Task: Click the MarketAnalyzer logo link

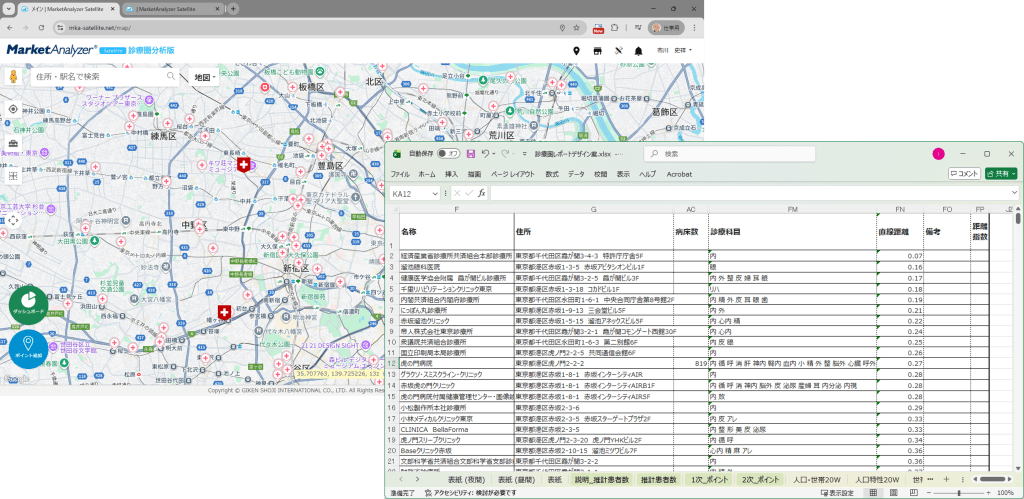Action: pos(51,50)
